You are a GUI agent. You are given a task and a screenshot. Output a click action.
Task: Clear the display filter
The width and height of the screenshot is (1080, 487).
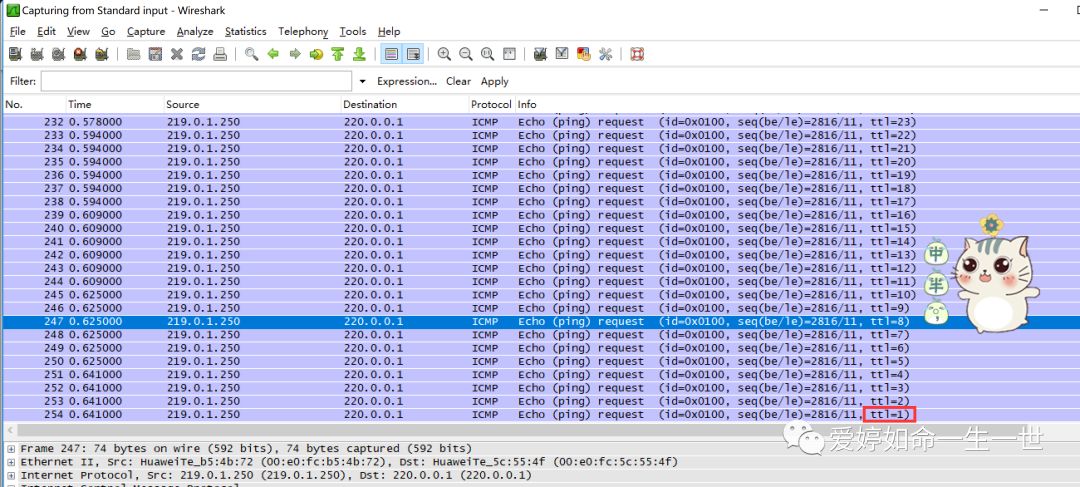pyautogui.click(x=458, y=81)
